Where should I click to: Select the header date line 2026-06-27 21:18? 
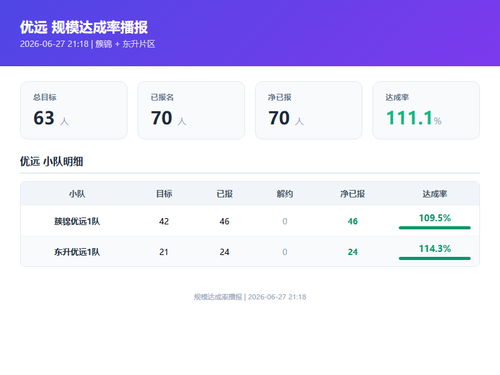coord(54,44)
